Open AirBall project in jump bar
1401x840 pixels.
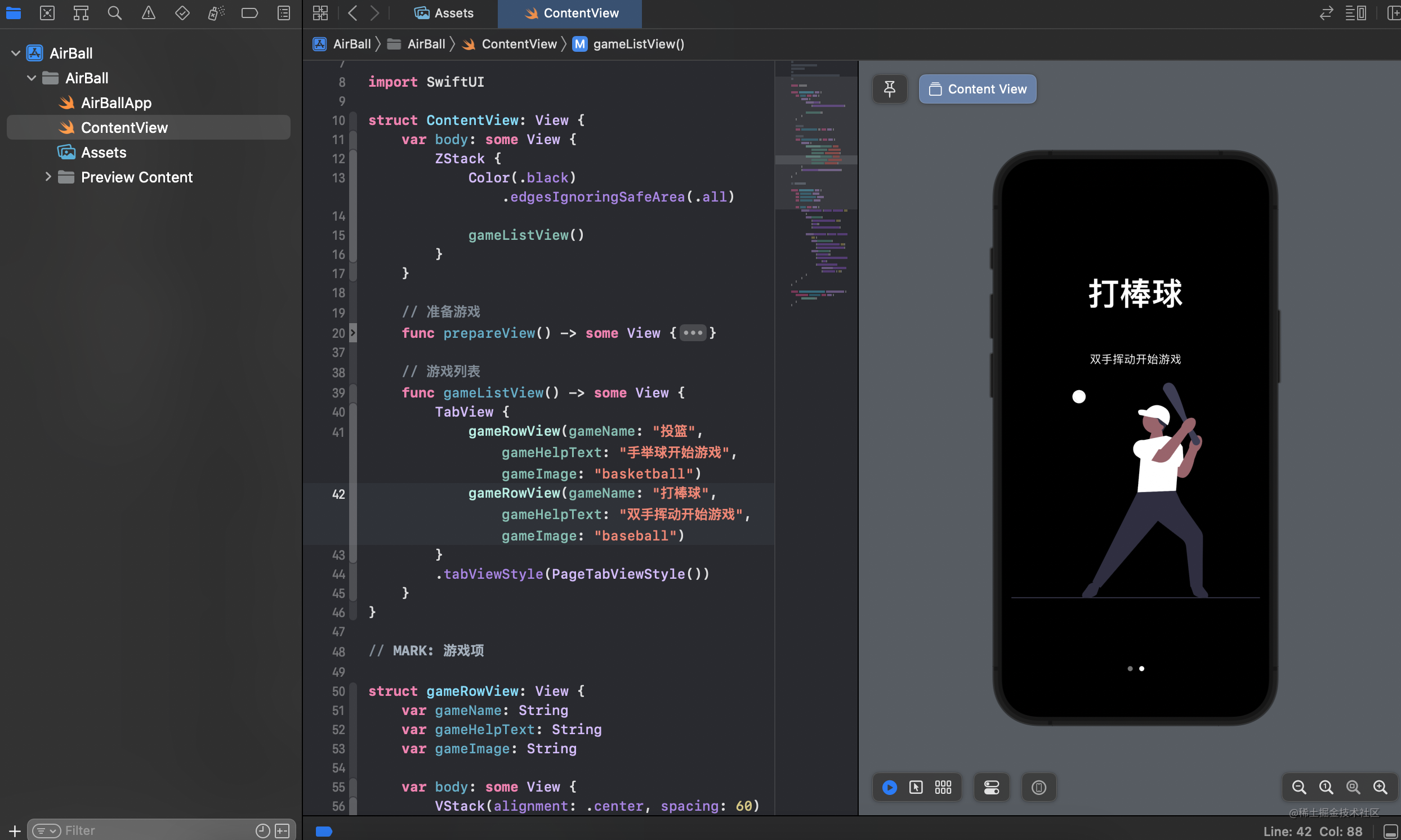coord(342,43)
